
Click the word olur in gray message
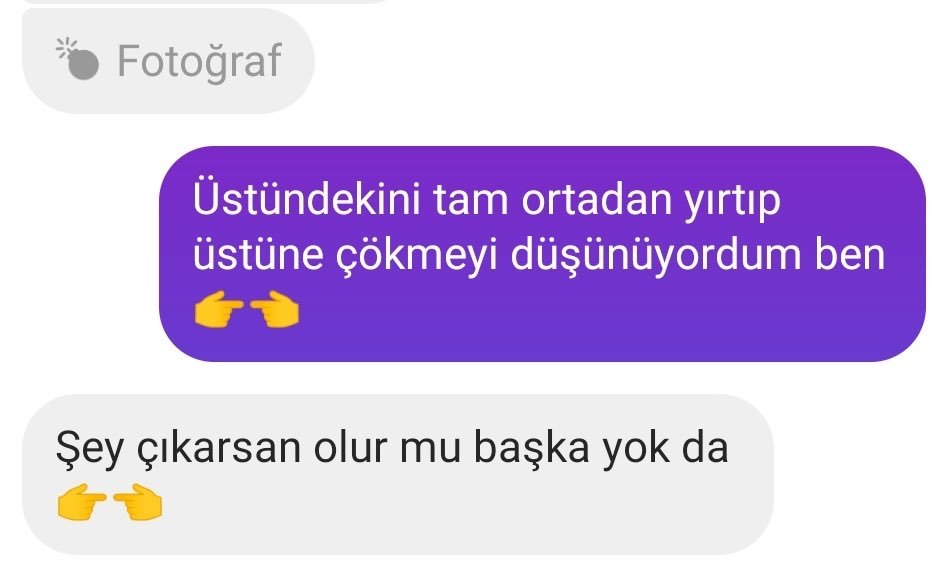click(350, 448)
